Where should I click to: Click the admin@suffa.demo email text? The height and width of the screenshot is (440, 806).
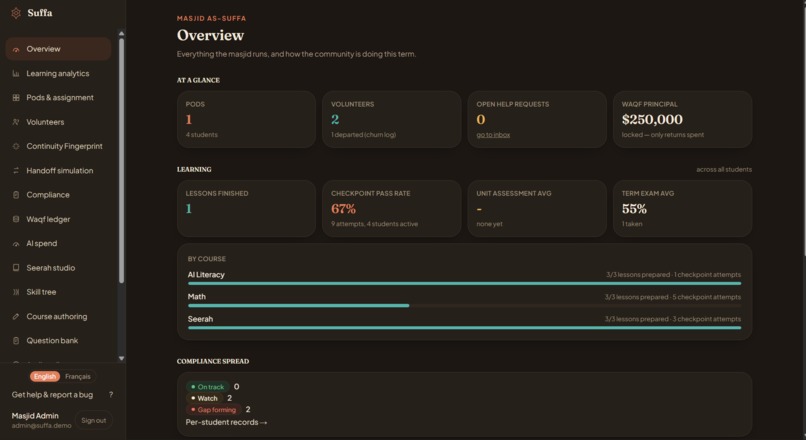click(41, 426)
